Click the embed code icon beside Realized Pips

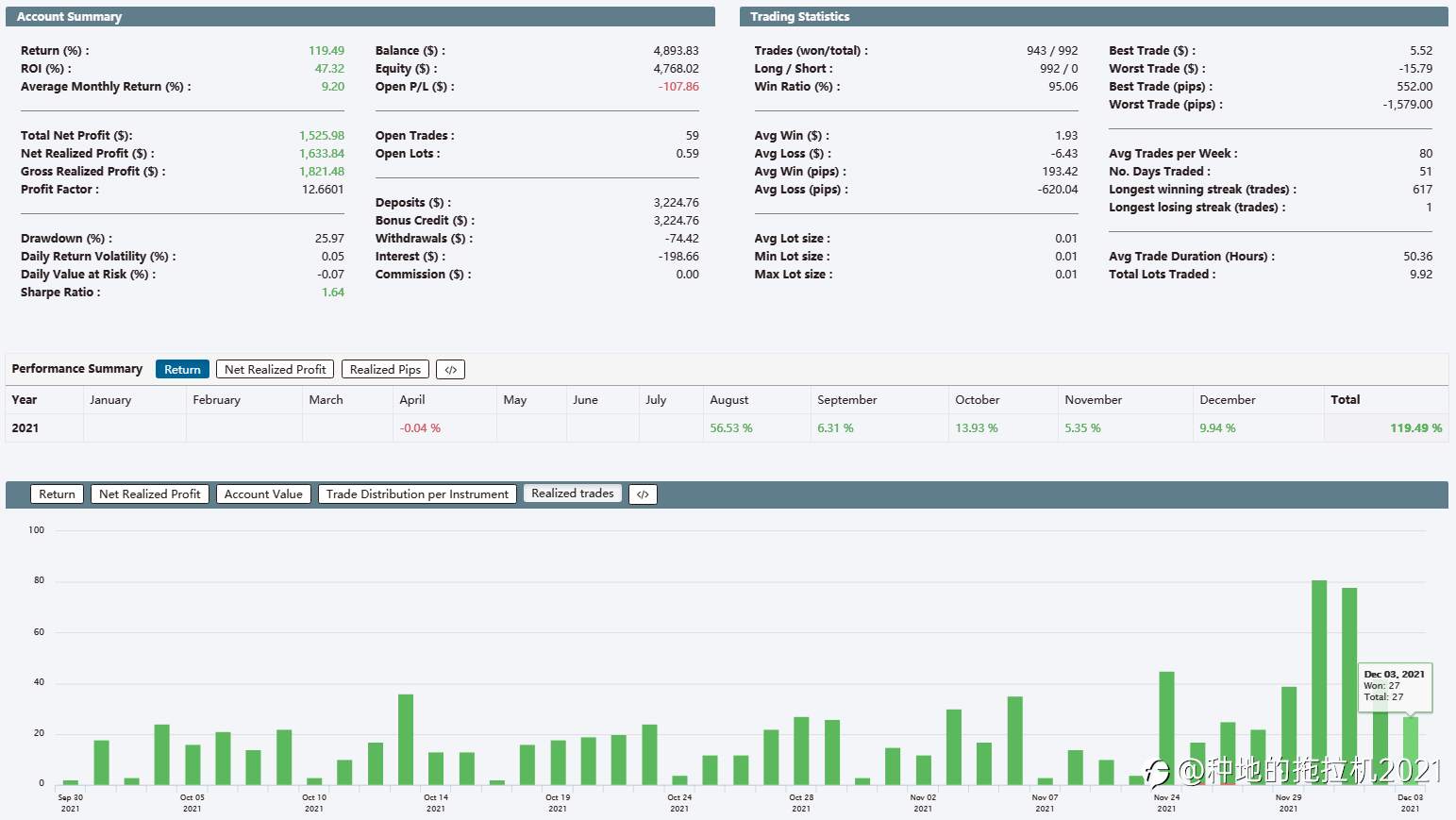(x=451, y=370)
